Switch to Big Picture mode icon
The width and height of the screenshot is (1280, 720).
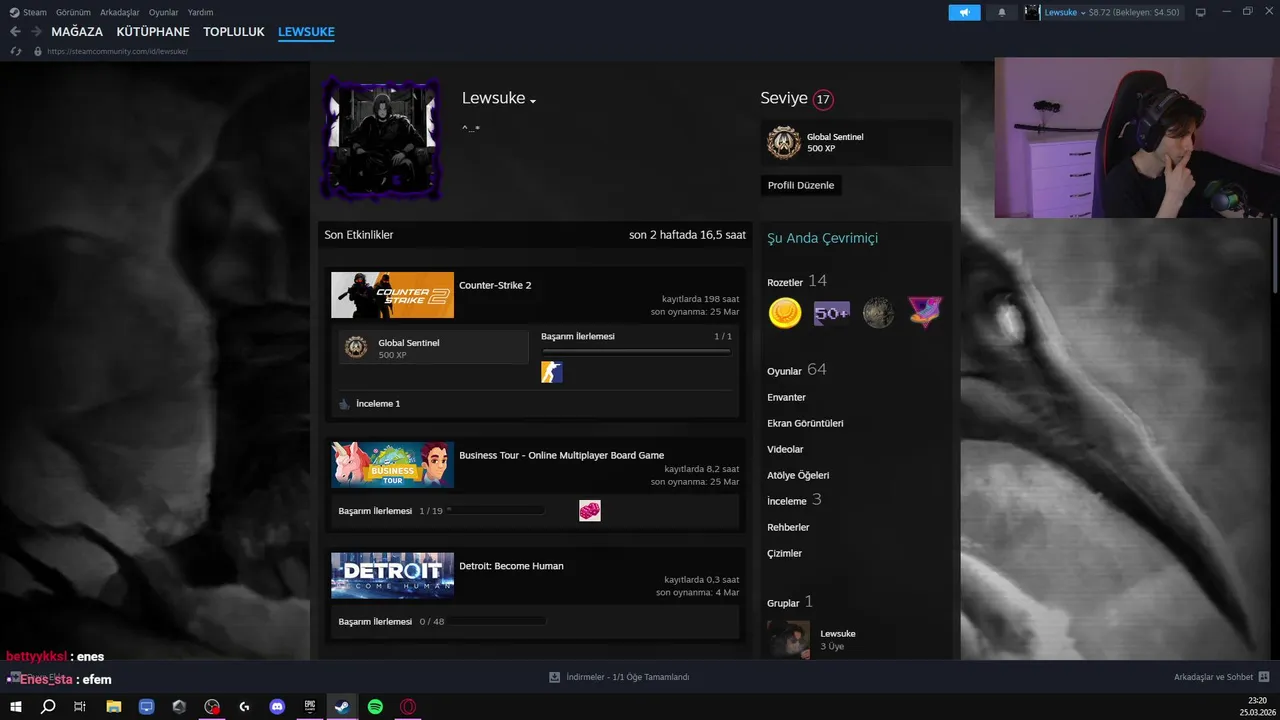point(1200,12)
